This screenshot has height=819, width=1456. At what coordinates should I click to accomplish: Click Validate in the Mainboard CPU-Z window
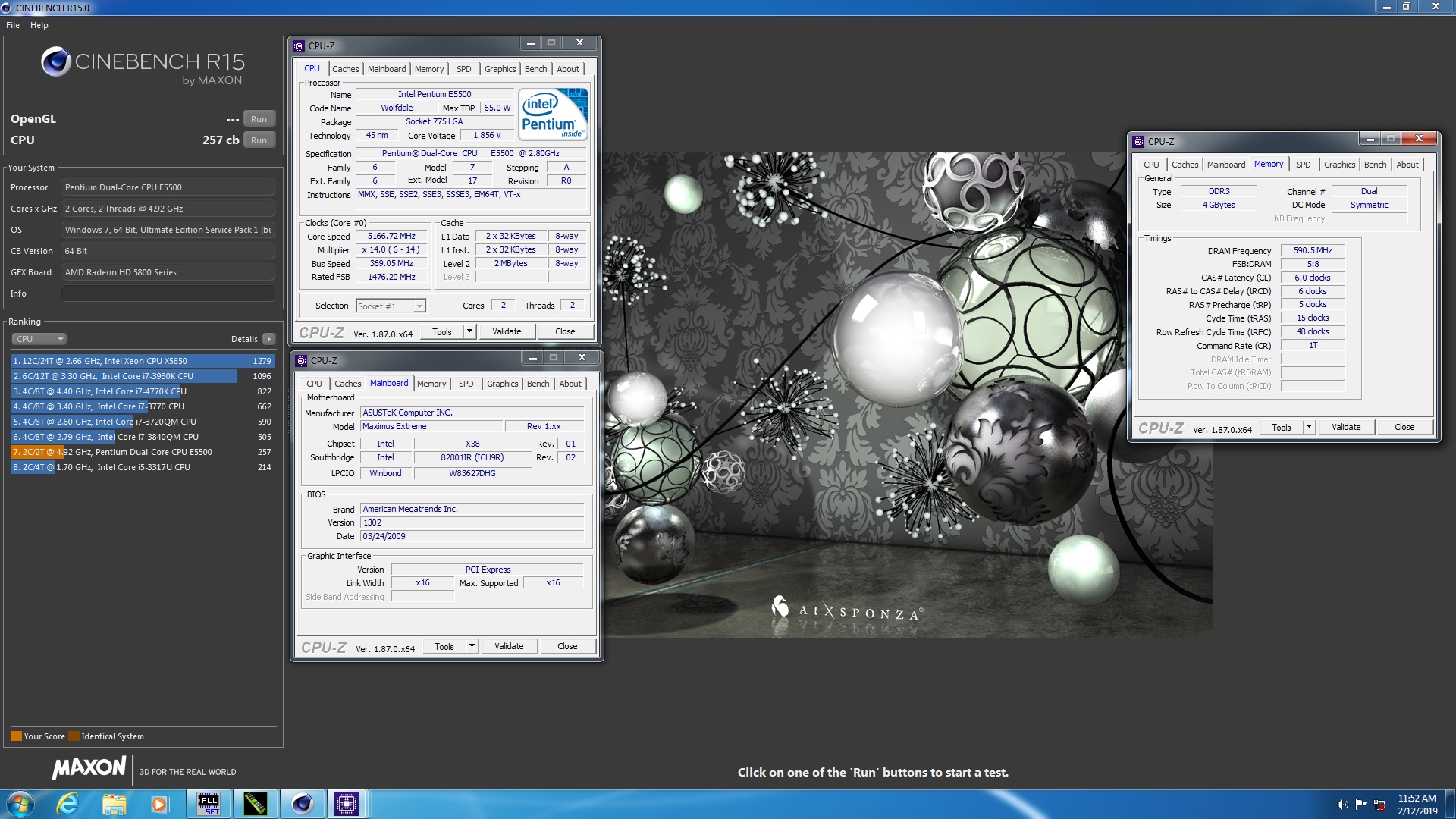point(509,646)
